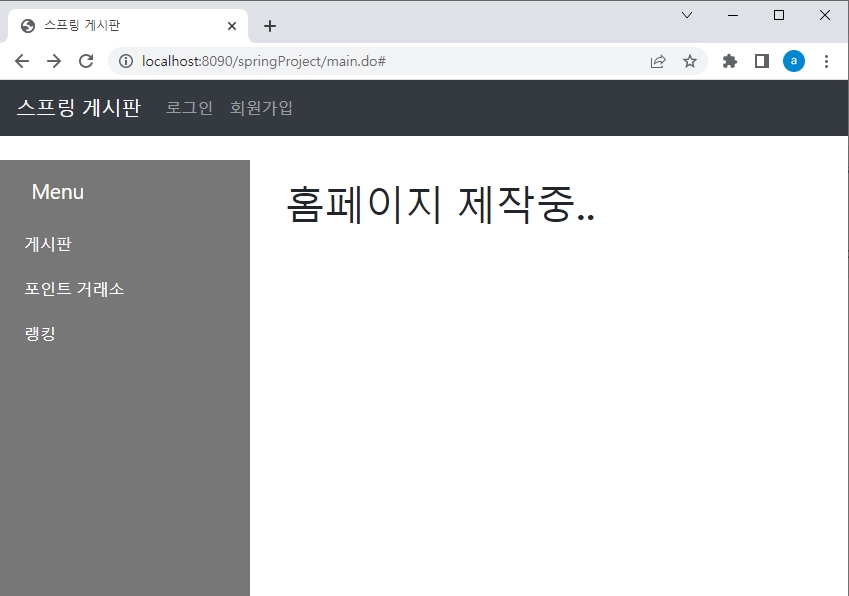
Task: Open the Extensions puzzle icon
Action: point(730,61)
